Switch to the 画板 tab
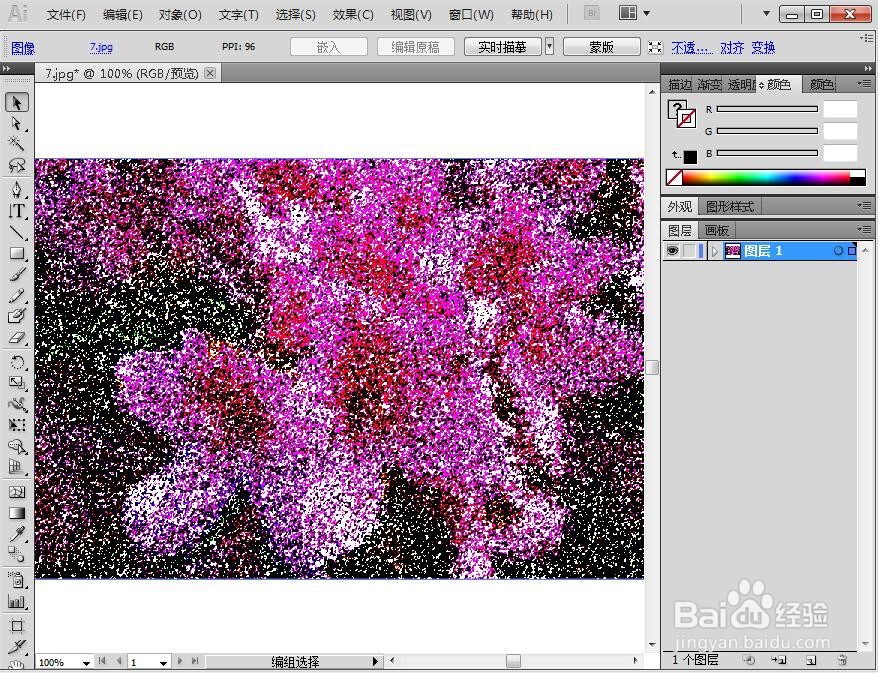The width and height of the screenshot is (878, 673). click(x=716, y=230)
